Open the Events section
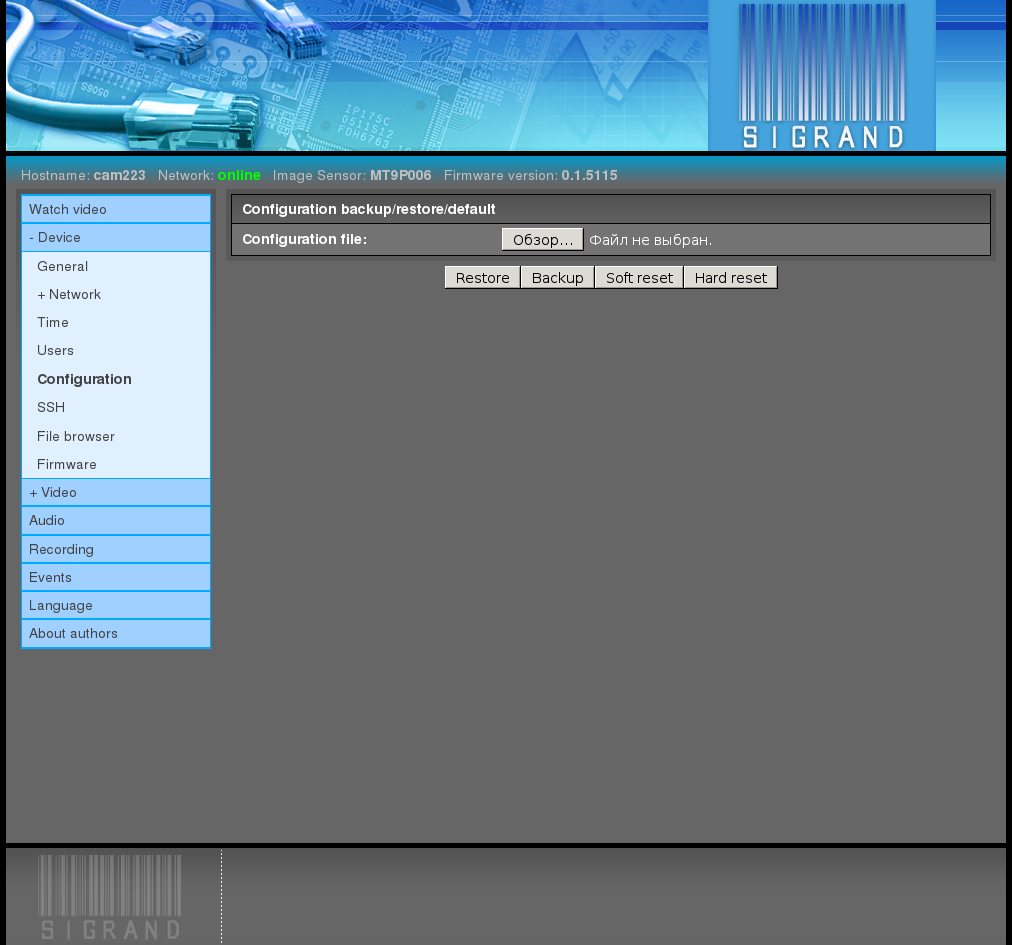Viewport: 1012px width, 945px height. 116,577
